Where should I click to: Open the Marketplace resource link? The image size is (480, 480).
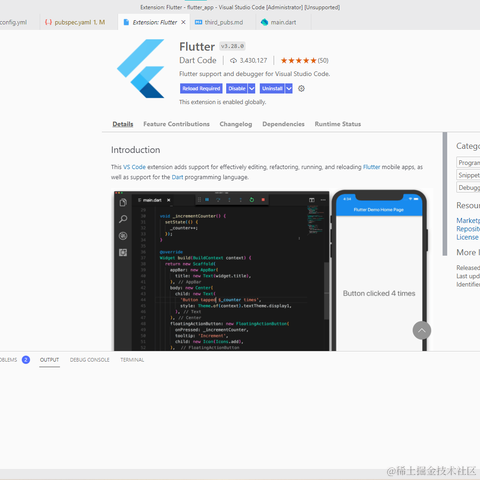(468, 220)
